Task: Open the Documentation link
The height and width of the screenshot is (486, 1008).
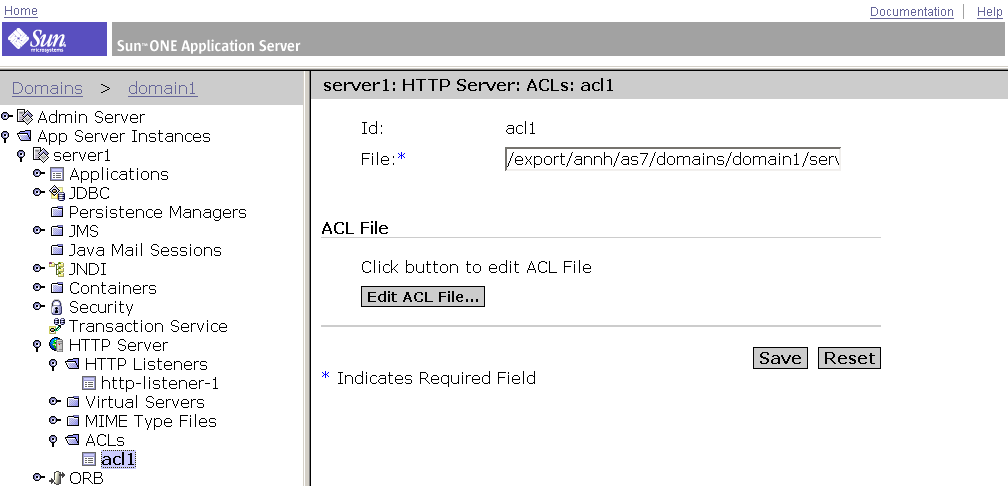Action: click(912, 12)
